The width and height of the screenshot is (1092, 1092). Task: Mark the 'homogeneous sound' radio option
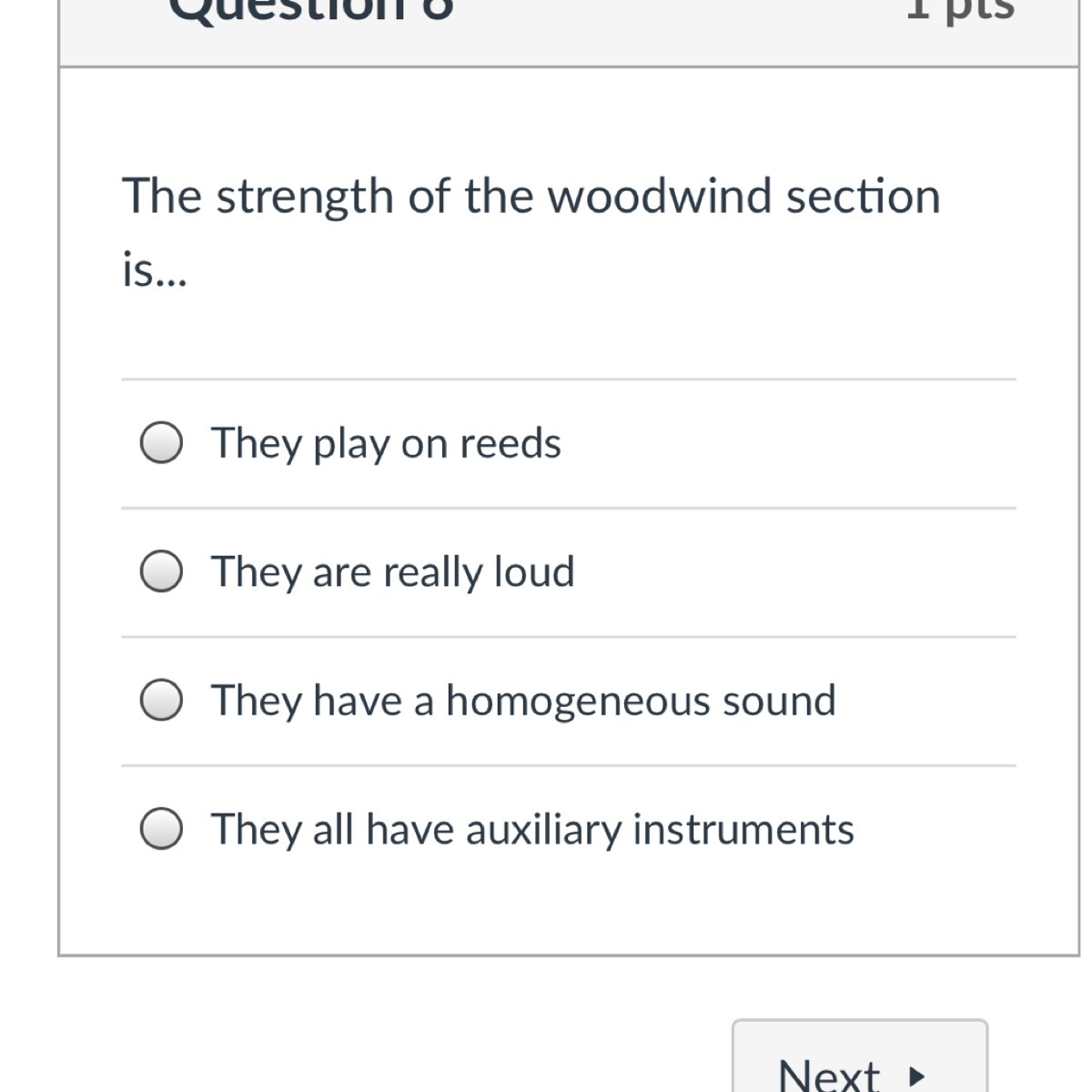tap(162, 701)
